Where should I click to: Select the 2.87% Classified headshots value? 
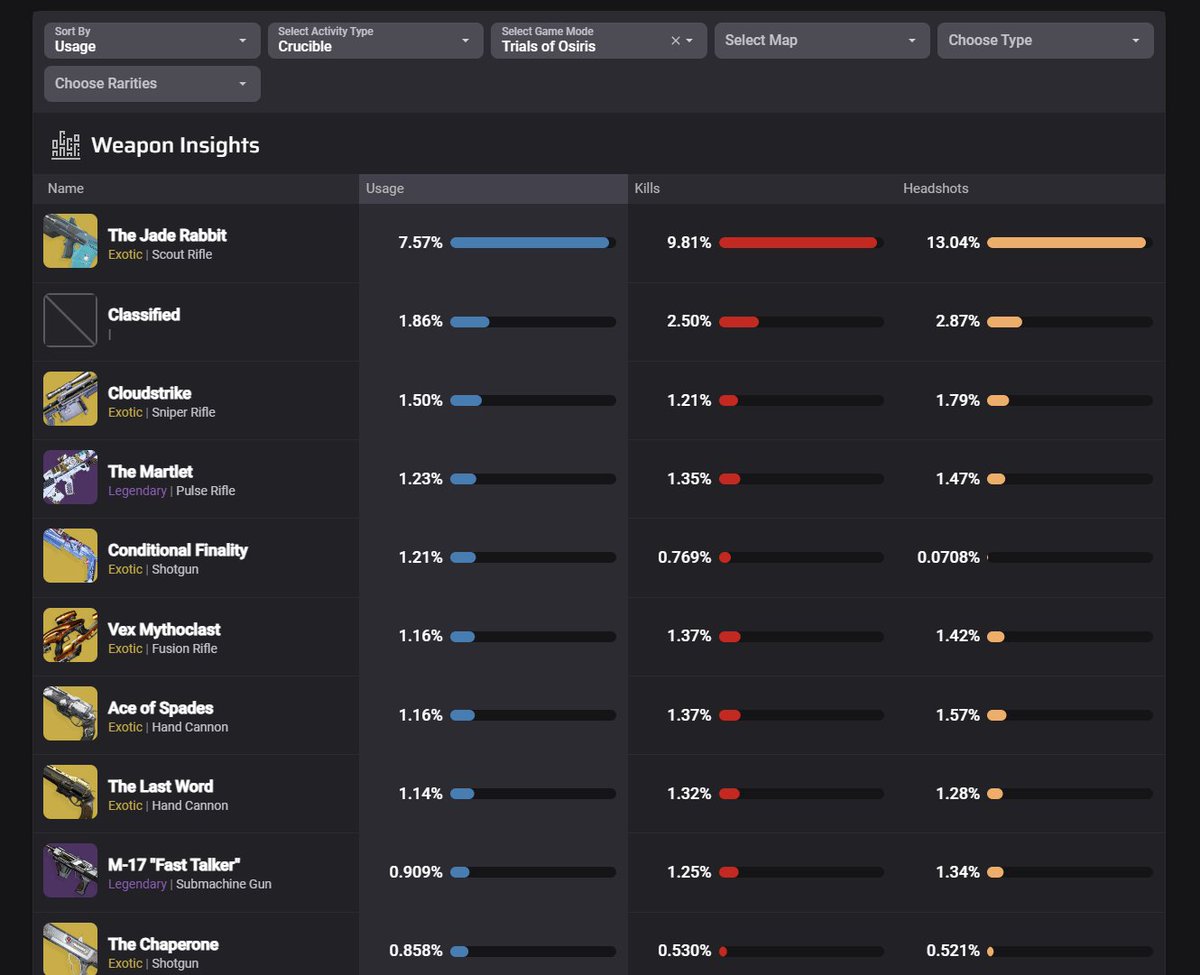pos(958,321)
